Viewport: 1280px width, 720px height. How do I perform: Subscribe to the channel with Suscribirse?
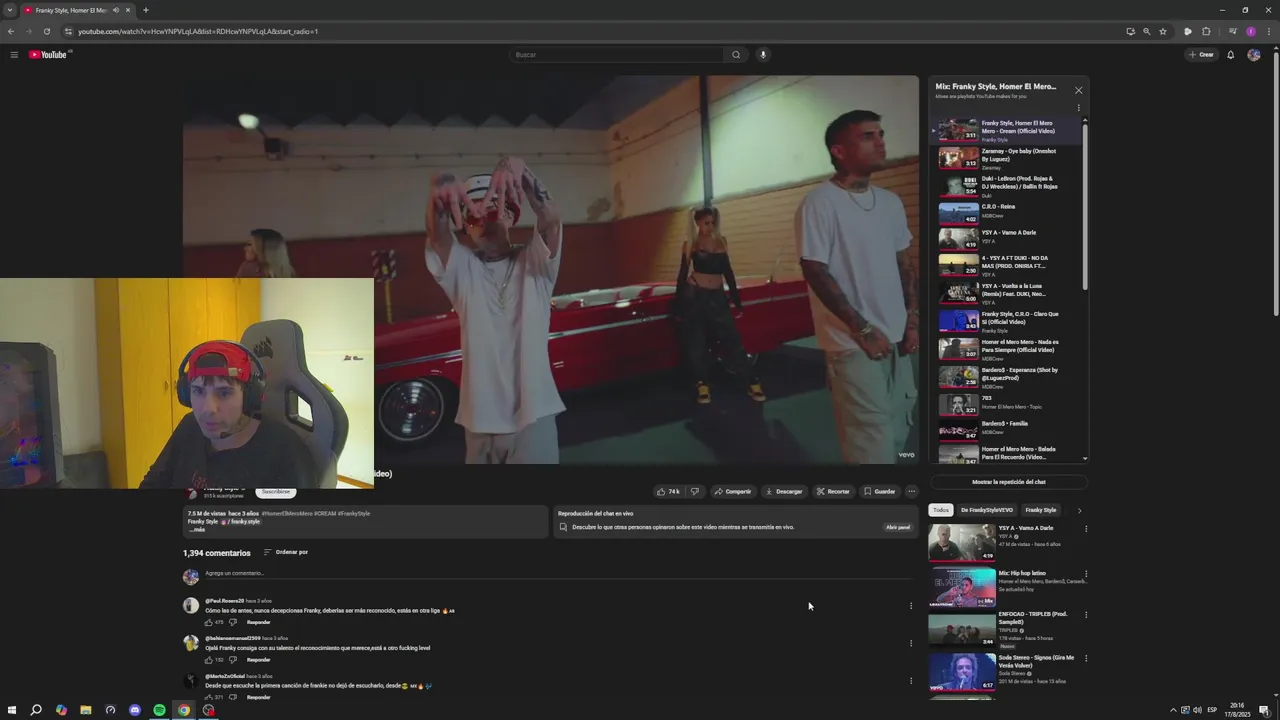(x=276, y=492)
